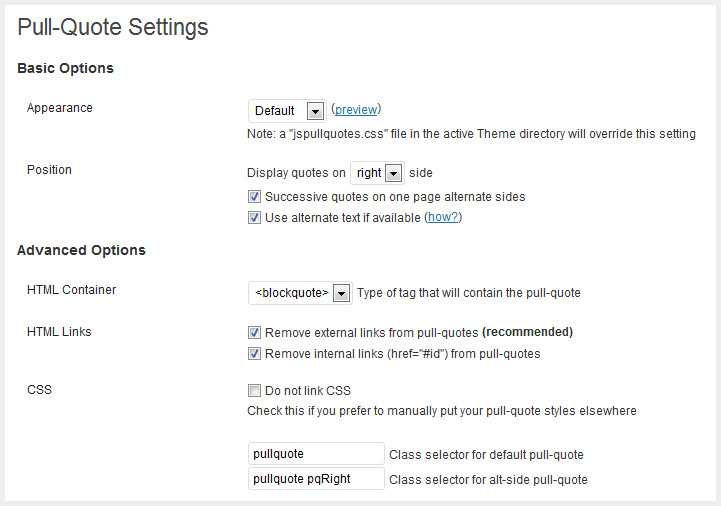Open the HTML Container blockquote dropdown

(299, 293)
